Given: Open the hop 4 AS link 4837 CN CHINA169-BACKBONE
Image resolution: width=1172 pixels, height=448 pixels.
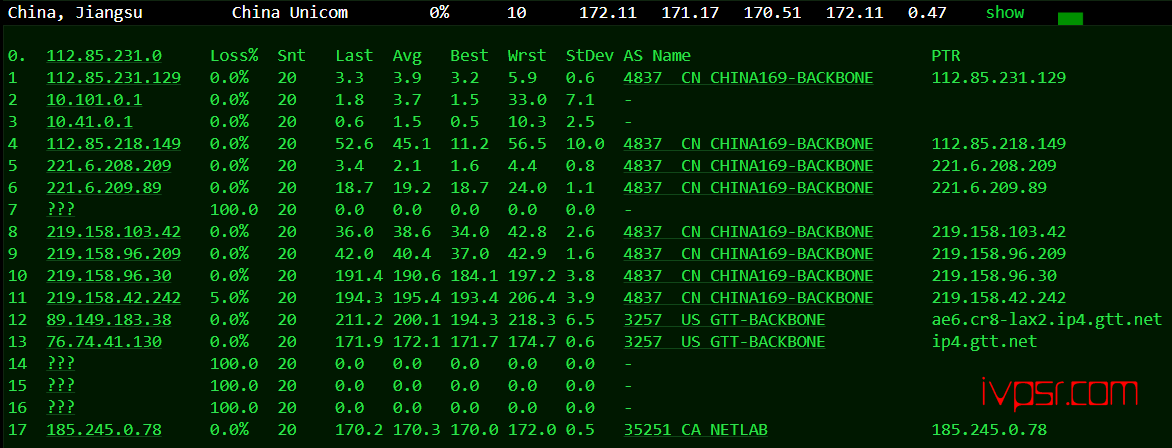Looking at the screenshot, I should (x=748, y=144).
